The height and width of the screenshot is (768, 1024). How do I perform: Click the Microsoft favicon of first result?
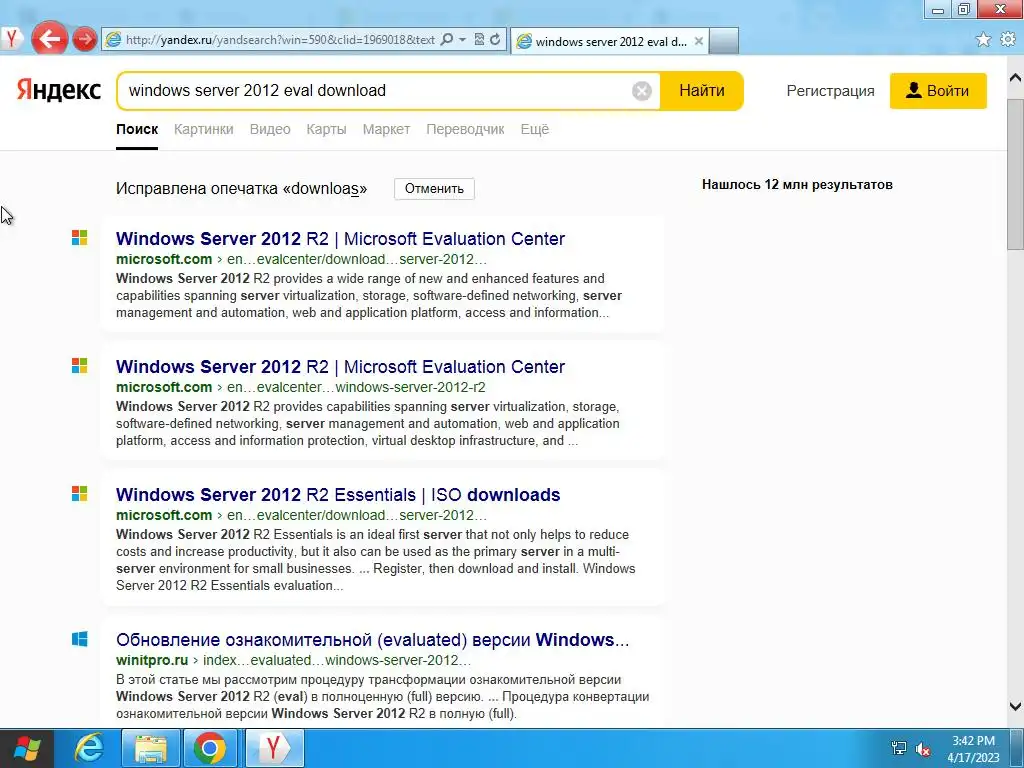coord(80,238)
